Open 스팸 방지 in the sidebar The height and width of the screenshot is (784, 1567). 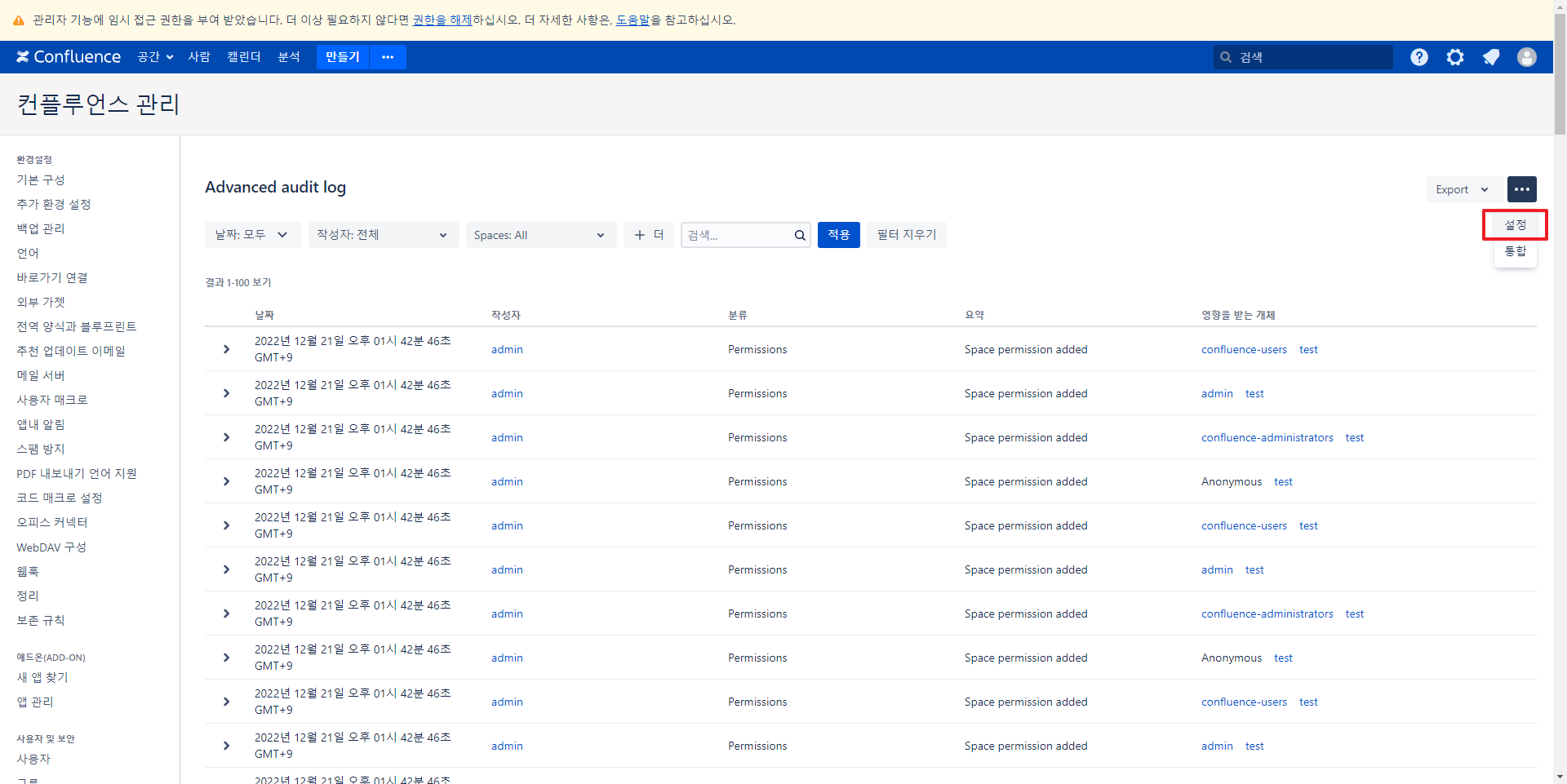tap(41, 449)
